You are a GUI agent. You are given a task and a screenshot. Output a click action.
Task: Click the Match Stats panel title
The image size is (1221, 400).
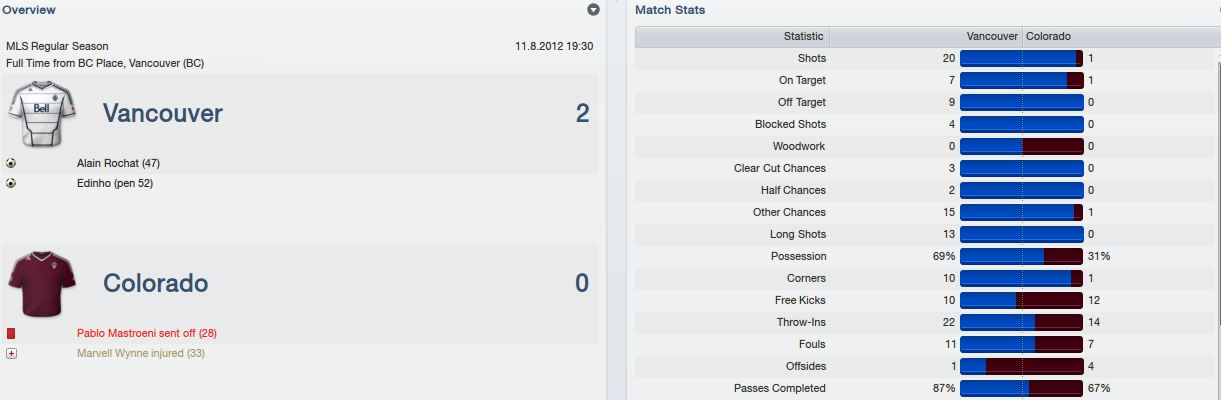[670, 10]
